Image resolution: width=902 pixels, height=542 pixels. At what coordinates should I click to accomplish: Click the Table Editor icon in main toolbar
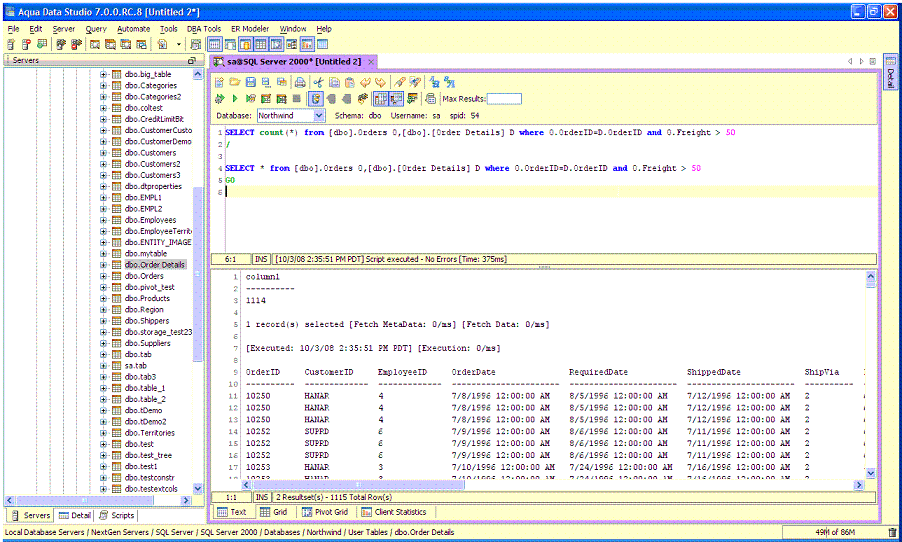pyautogui.click(x=110, y=44)
